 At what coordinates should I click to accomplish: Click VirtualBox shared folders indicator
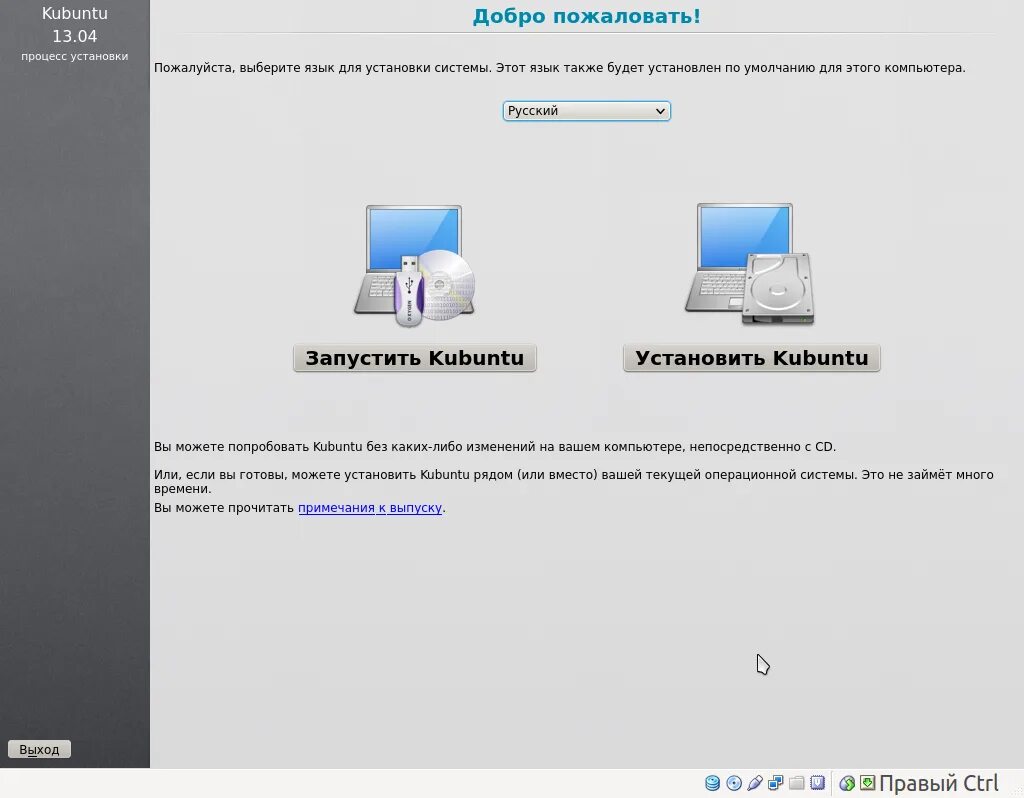(x=796, y=782)
